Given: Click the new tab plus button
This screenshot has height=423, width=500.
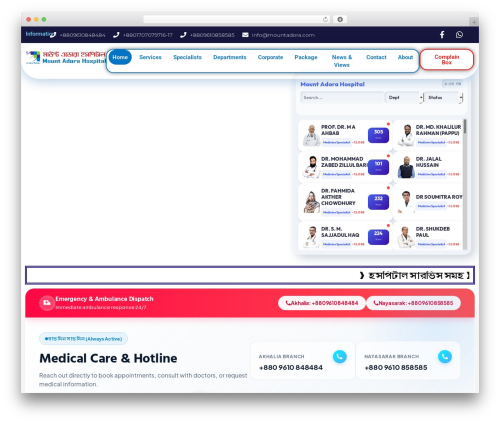Looking at the screenshot, I should [x=474, y=22].
